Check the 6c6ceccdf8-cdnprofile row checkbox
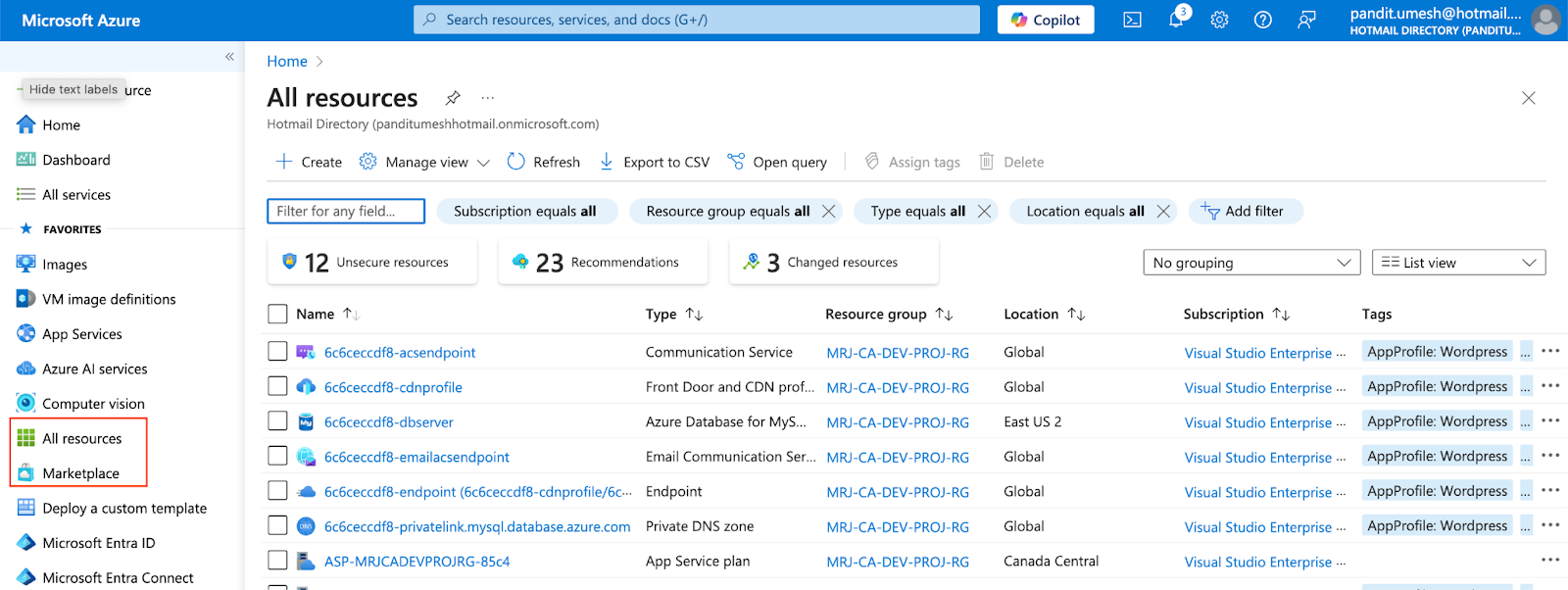The height and width of the screenshot is (590, 1568). 277,386
